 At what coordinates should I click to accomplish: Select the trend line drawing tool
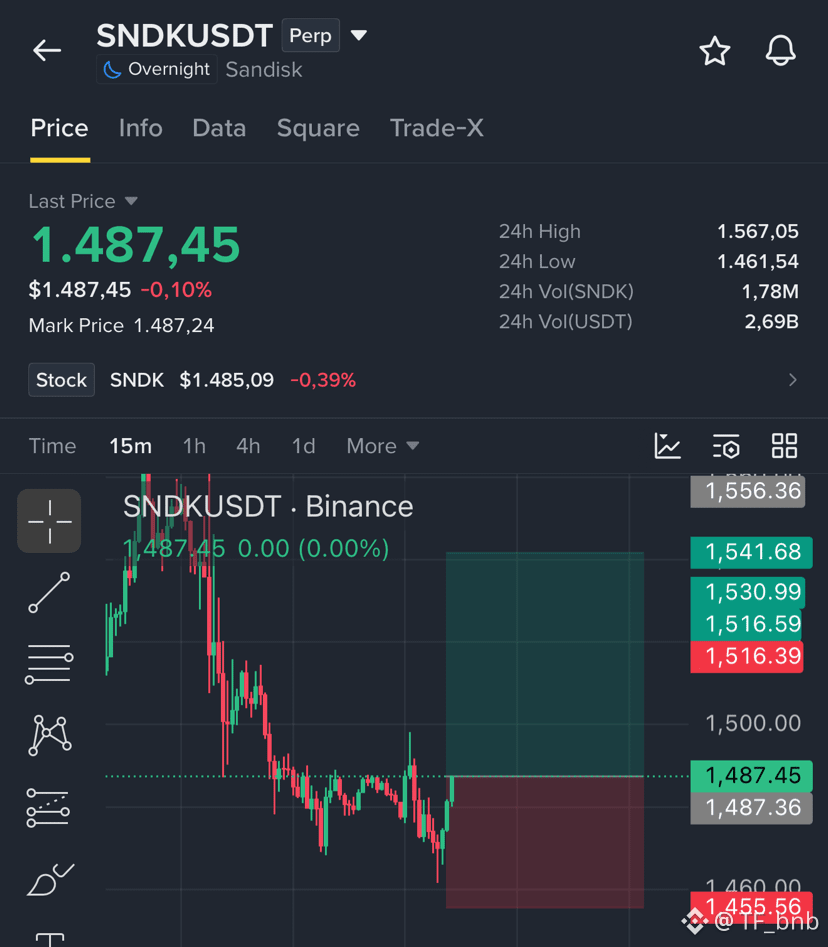(x=49, y=592)
